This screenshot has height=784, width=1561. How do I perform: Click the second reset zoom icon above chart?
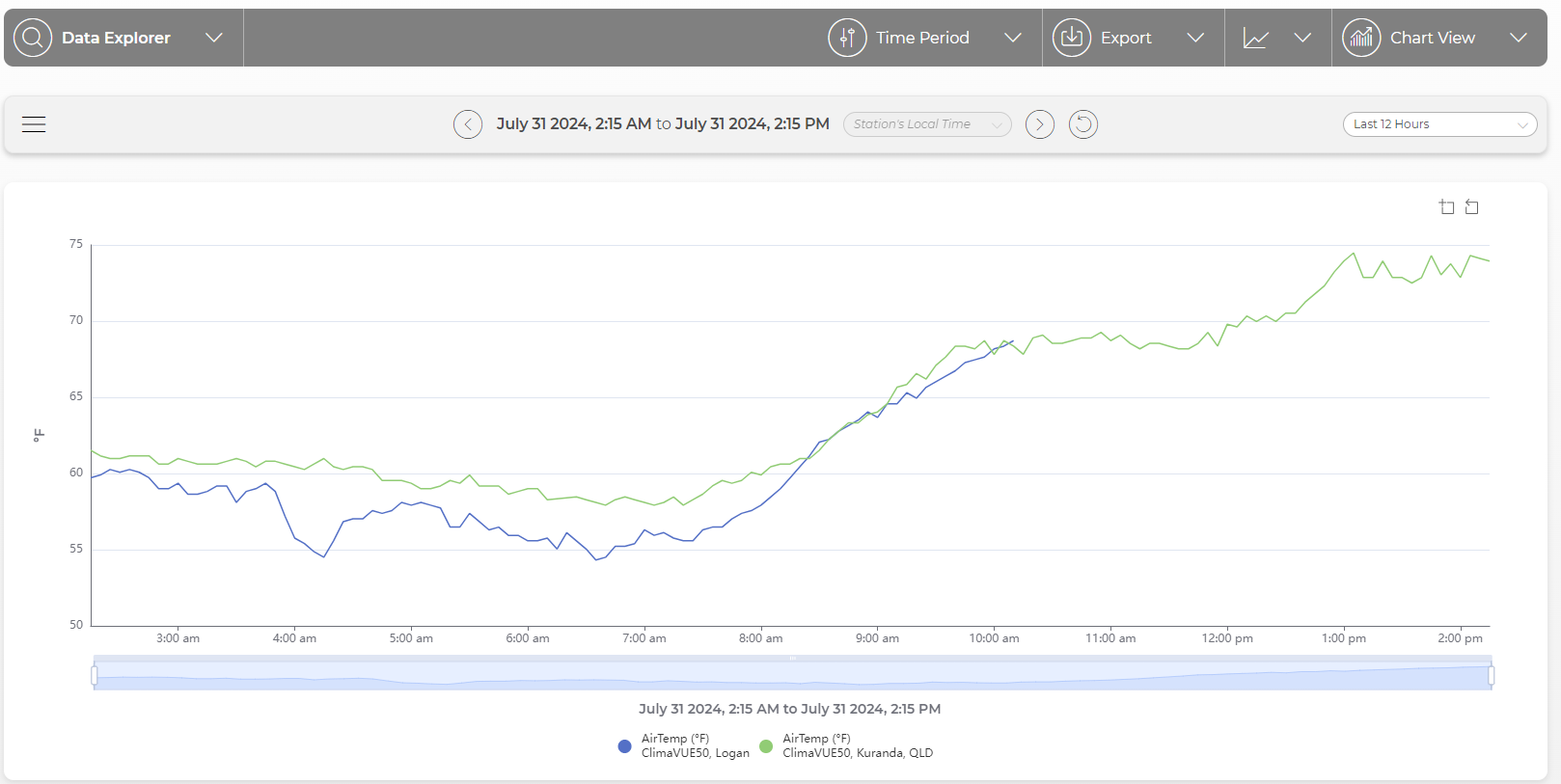pyautogui.click(x=1471, y=207)
